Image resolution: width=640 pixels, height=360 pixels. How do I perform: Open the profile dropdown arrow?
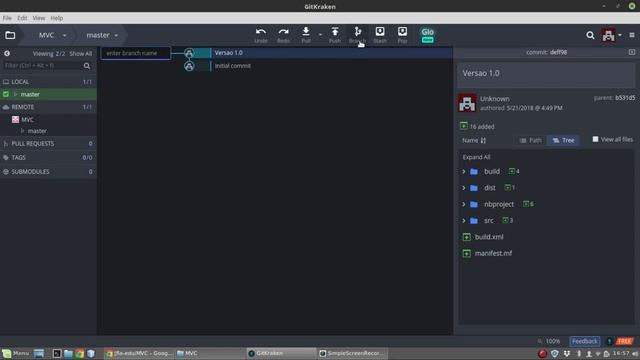(x=620, y=36)
